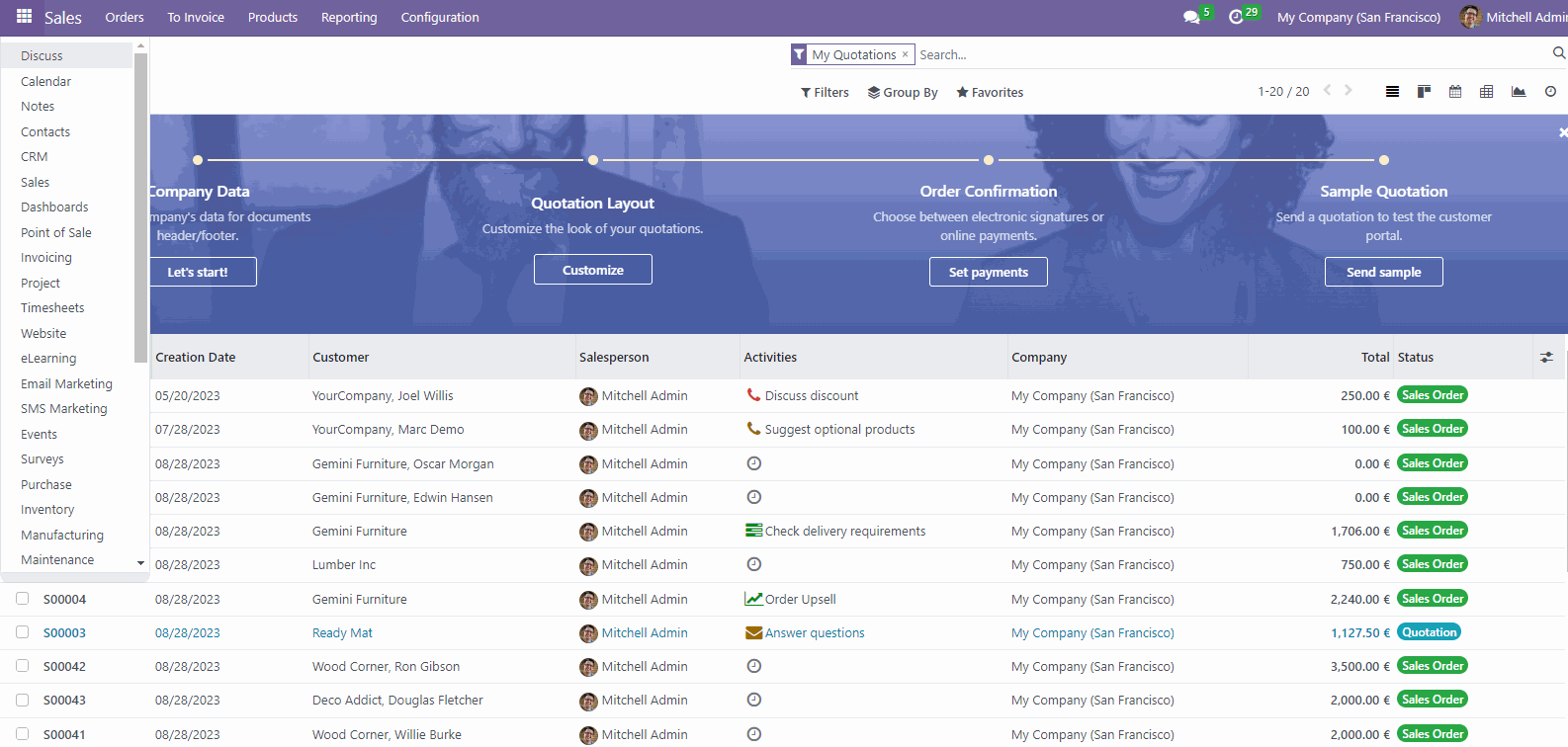Open the Configuration menu
Viewport: 1568px width, 747px height.
click(440, 17)
